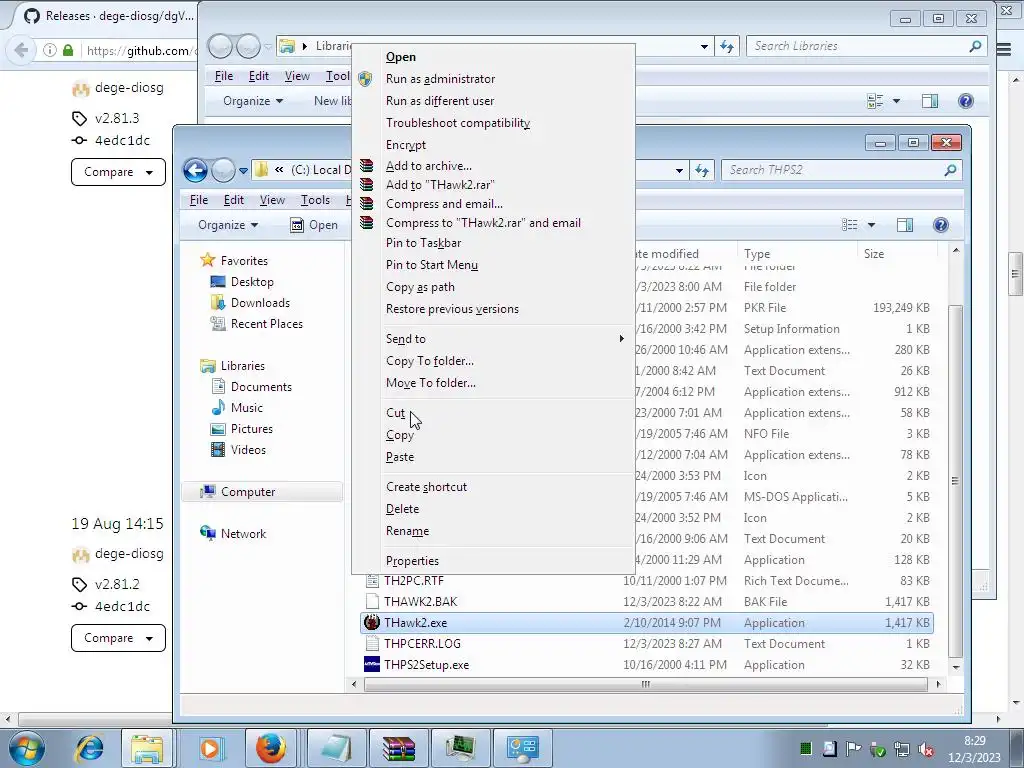
Task: Select THAWK2.BAK file
Action: tap(420, 601)
